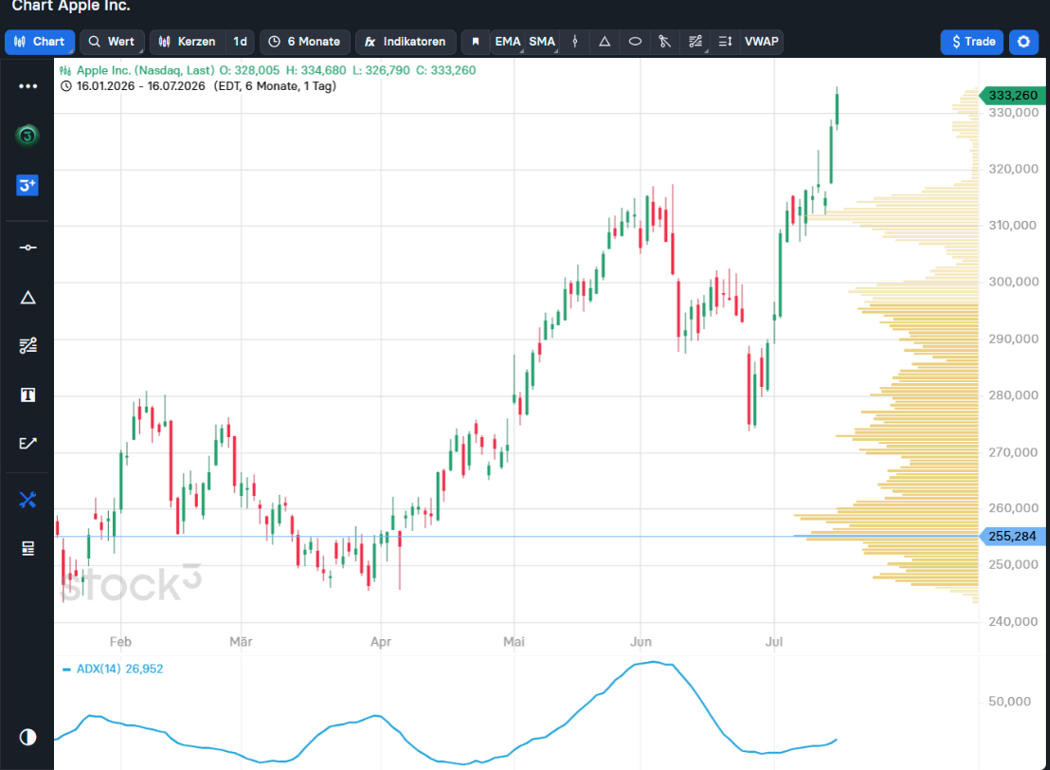
Task: Click the Jun label on time axis
Action: (x=641, y=641)
